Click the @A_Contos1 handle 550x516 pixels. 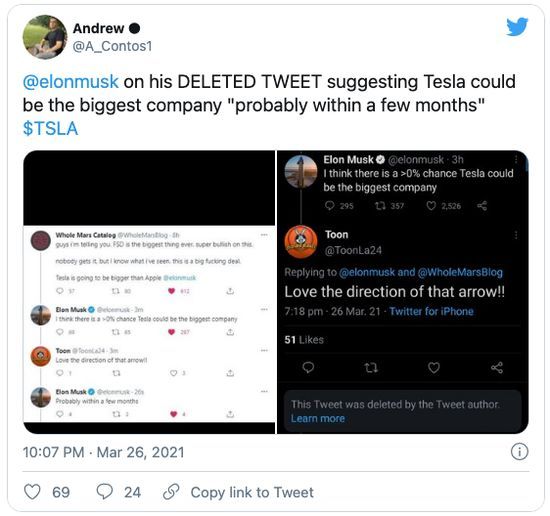pyautogui.click(x=112, y=46)
